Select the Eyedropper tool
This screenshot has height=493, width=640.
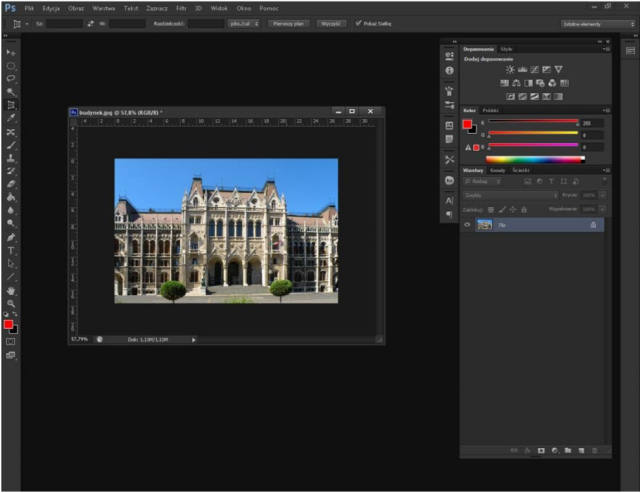tap(11, 118)
